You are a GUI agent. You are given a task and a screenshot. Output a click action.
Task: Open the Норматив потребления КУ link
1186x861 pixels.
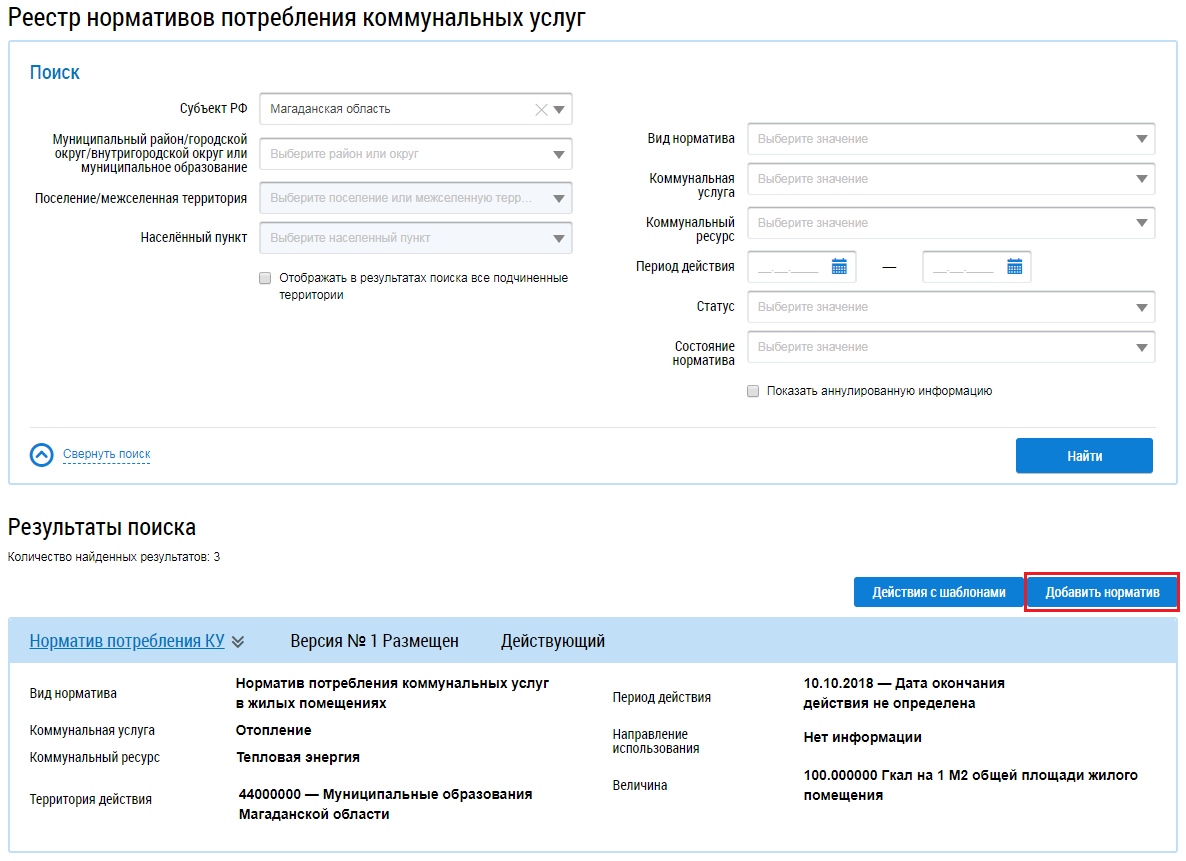127,642
